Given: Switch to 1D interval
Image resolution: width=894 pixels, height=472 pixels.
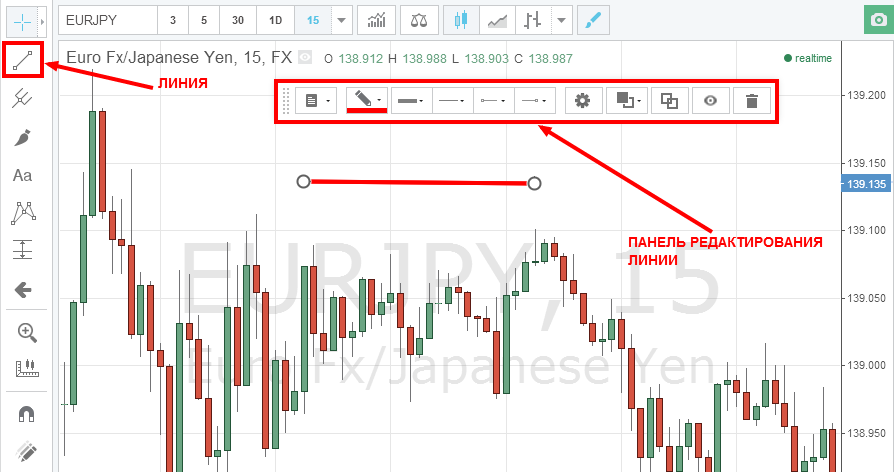Looking at the screenshot, I should coord(275,21).
